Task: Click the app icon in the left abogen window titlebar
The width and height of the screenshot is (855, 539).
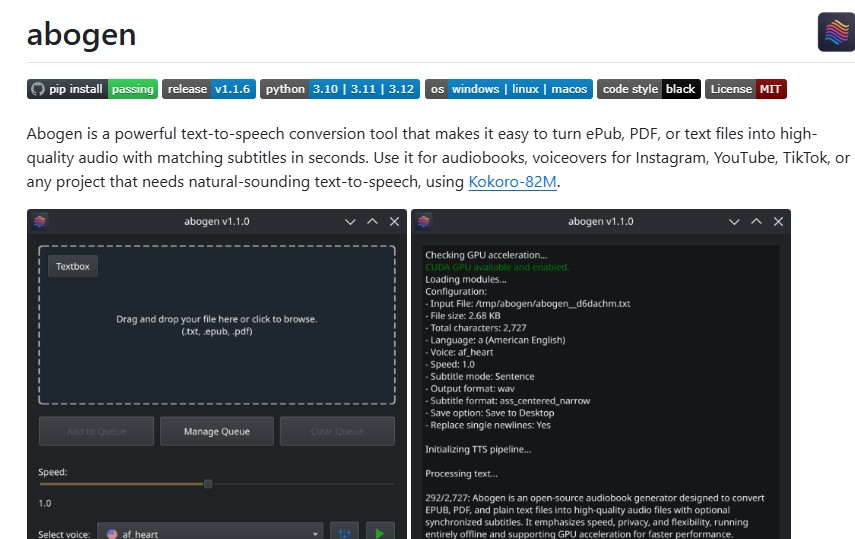Action: [x=40, y=221]
